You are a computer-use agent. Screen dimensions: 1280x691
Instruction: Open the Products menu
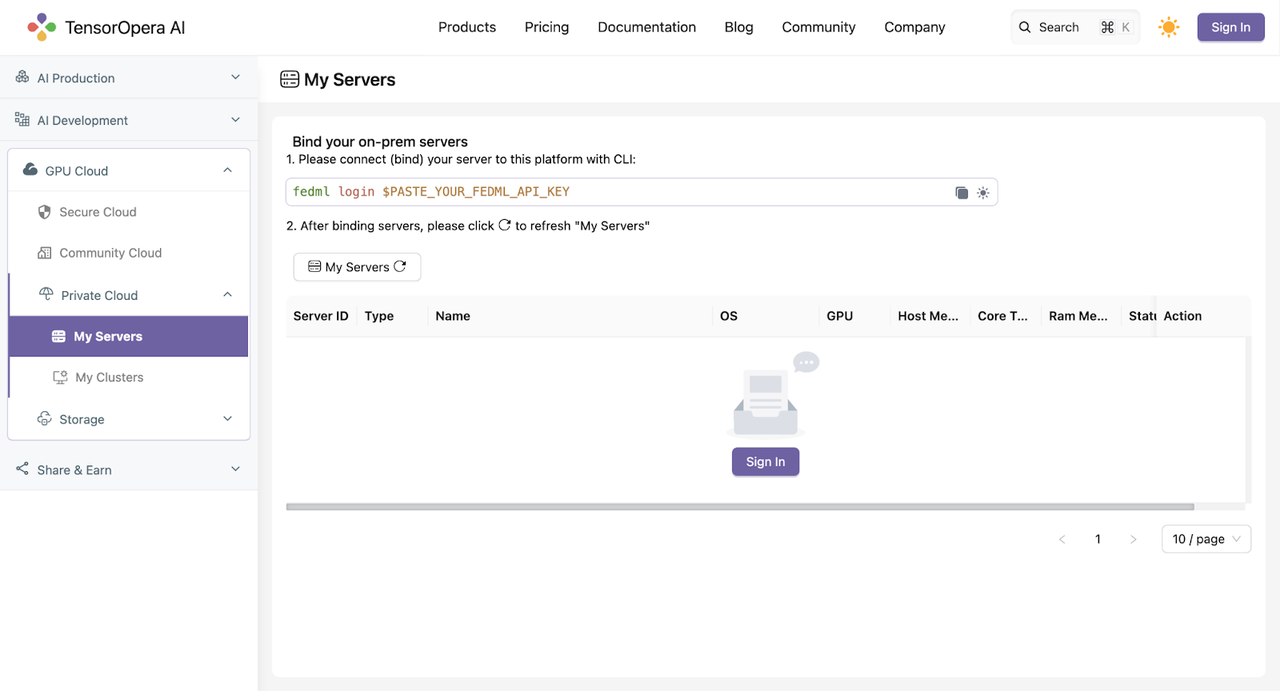[467, 27]
